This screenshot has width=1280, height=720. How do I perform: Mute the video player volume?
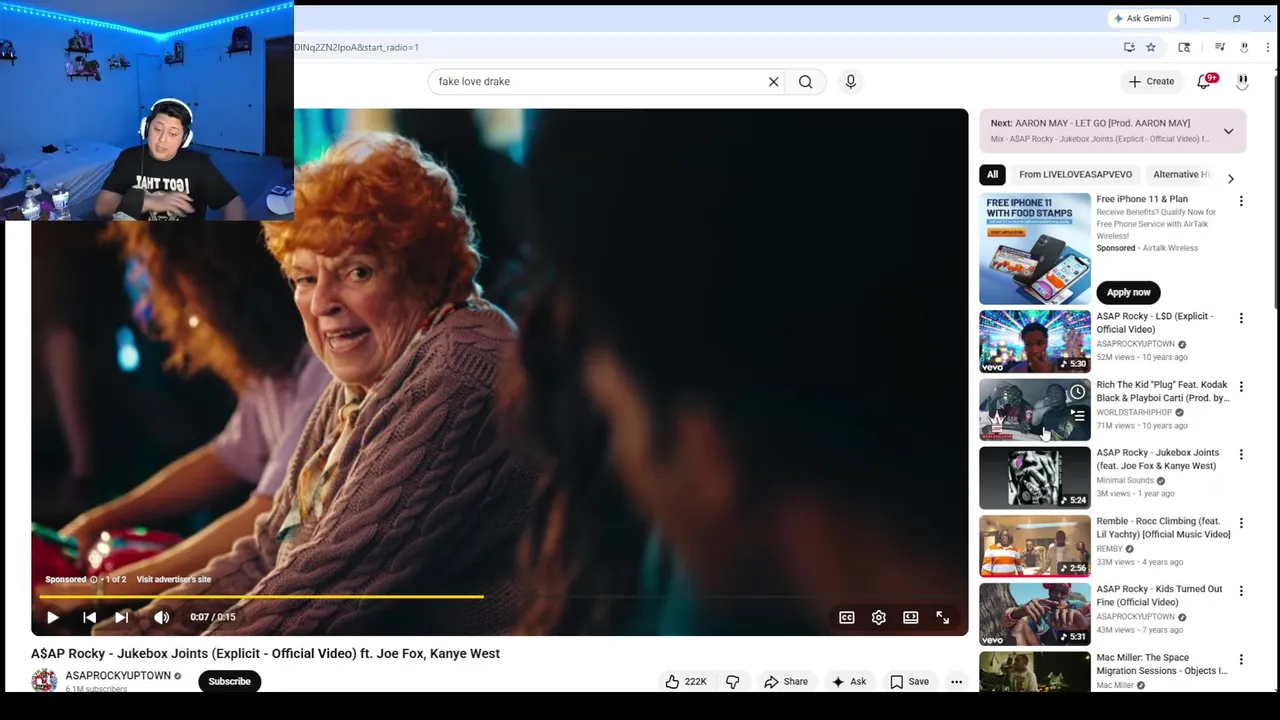(x=161, y=617)
